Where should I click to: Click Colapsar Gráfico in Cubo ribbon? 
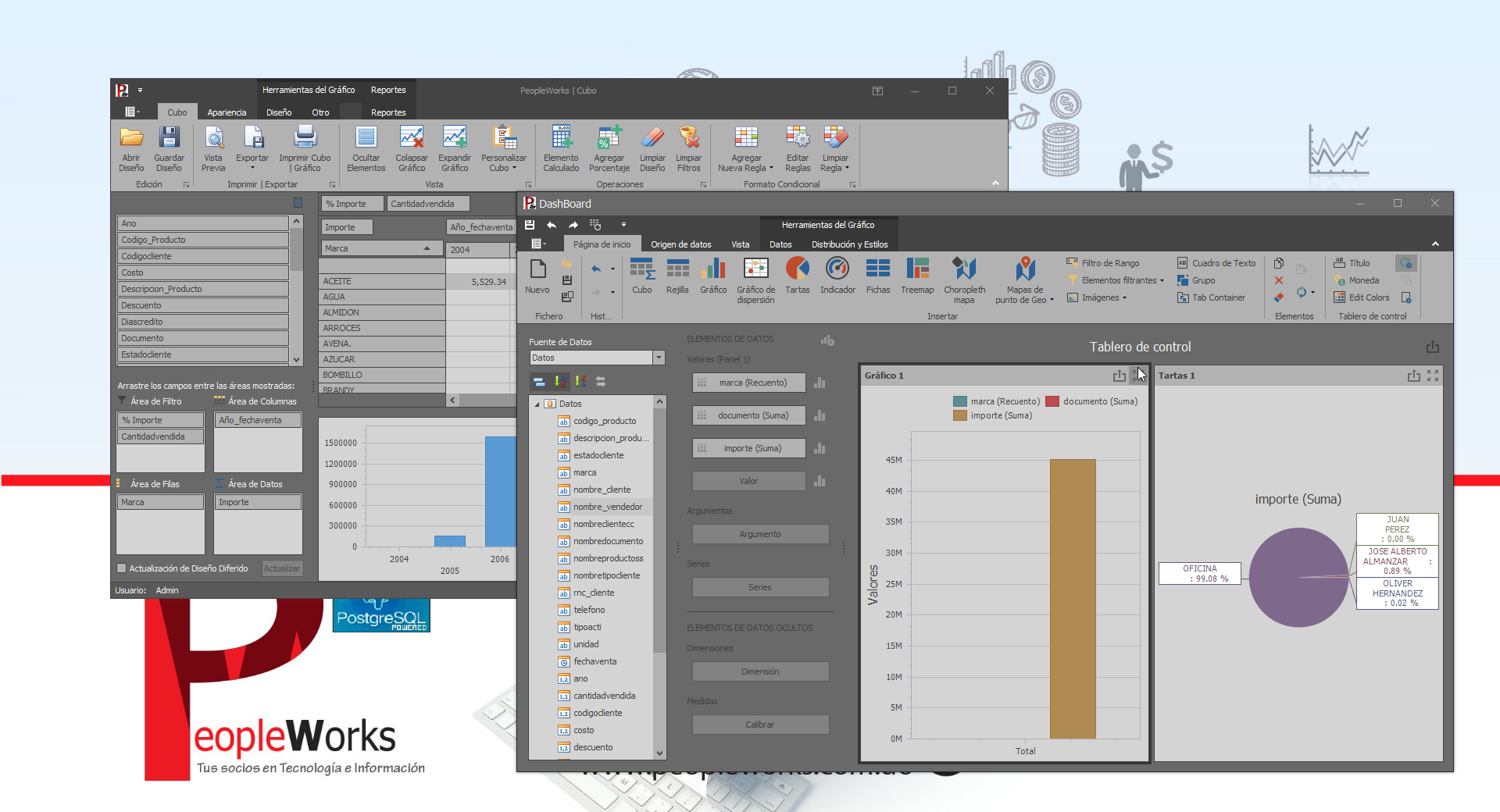tap(412, 149)
